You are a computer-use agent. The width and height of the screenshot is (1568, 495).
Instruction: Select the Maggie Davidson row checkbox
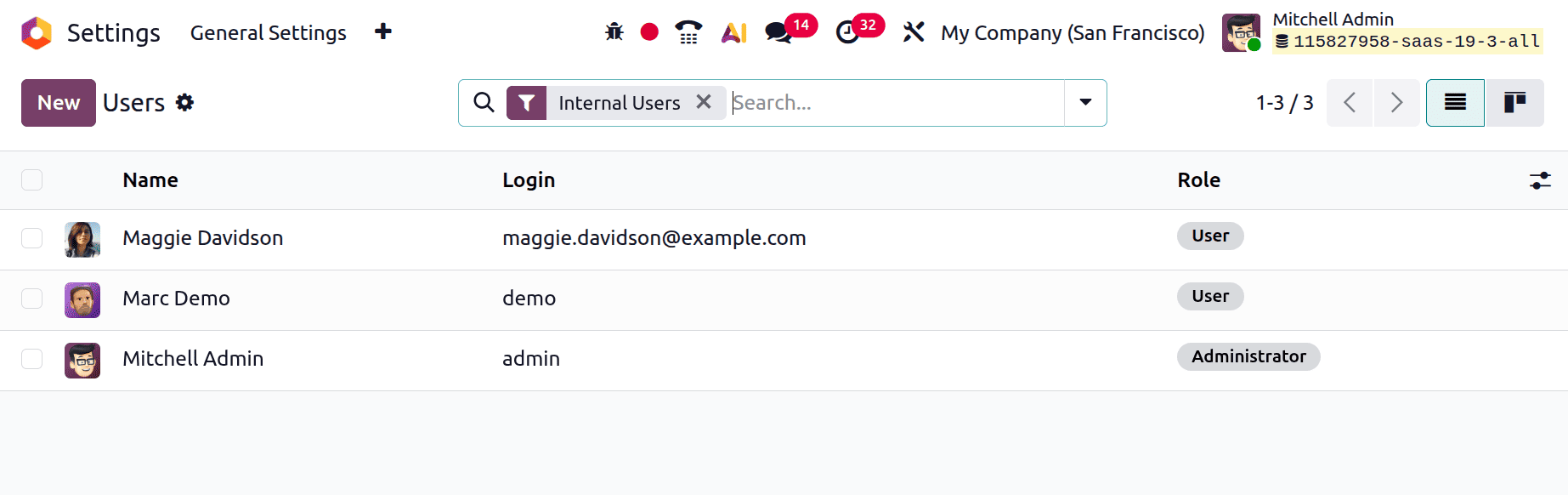tap(32, 238)
